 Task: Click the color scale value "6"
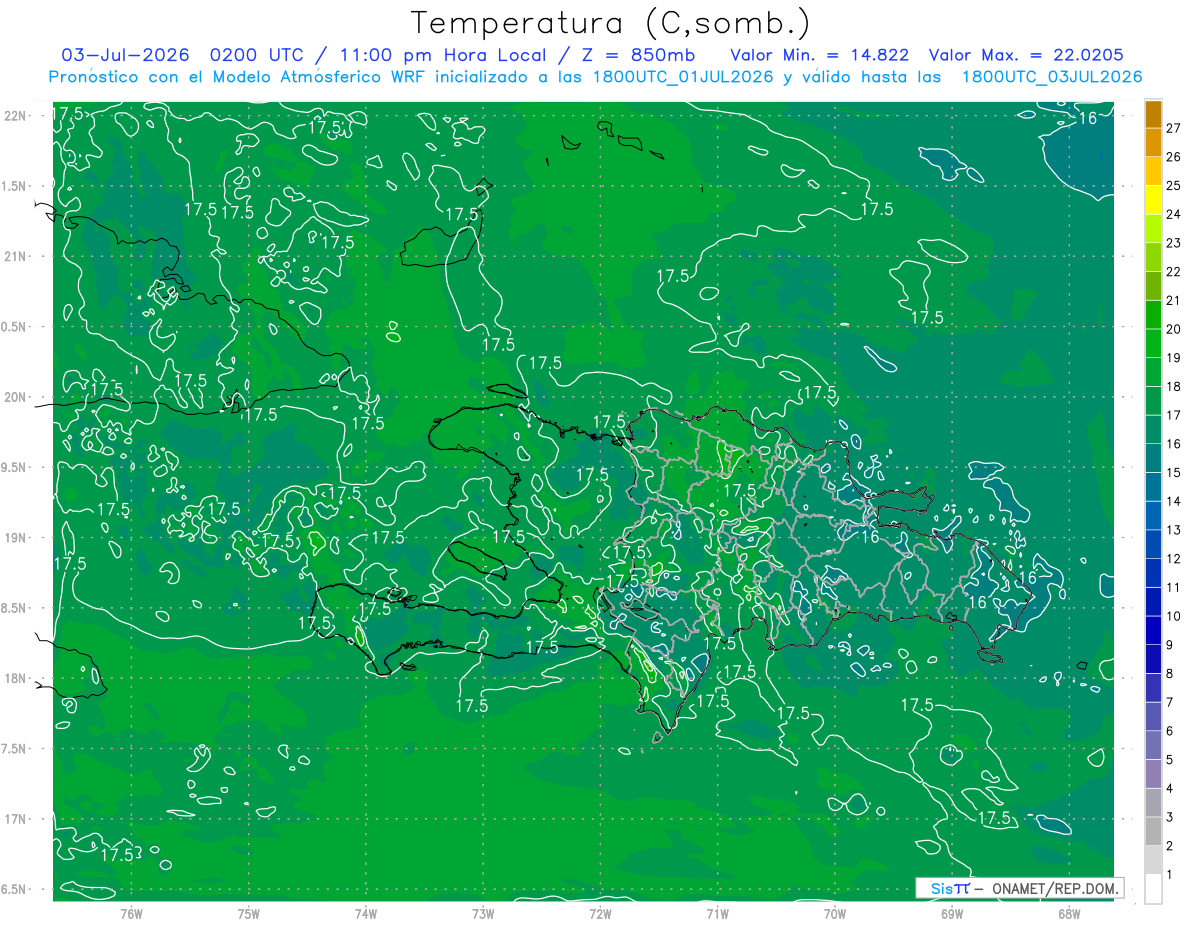pos(1170,731)
